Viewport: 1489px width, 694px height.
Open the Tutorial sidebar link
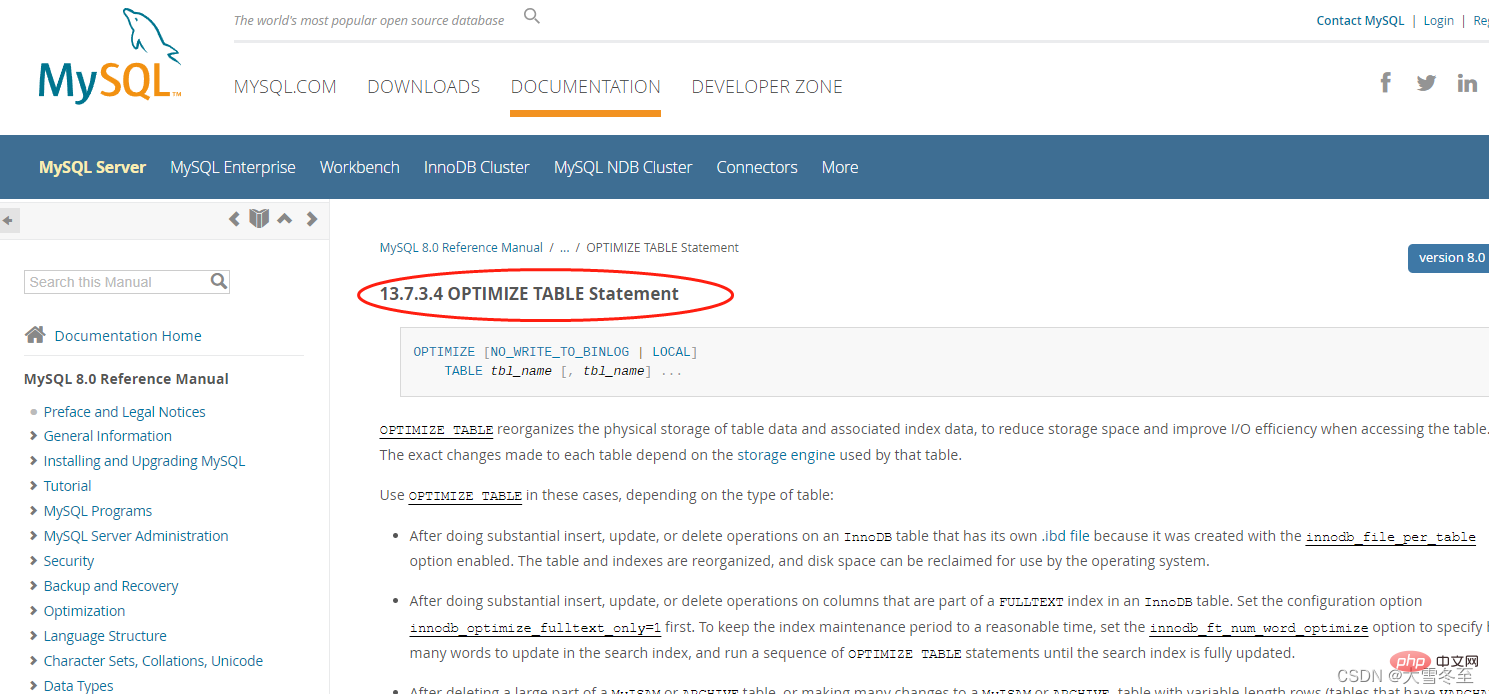[x=68, y=486]
